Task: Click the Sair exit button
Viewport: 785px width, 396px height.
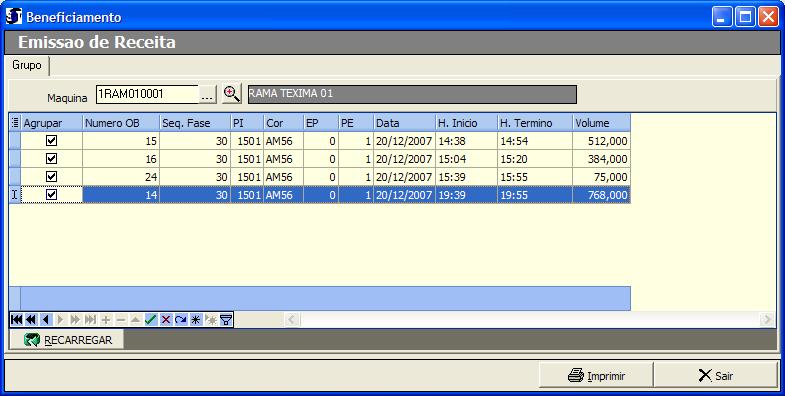Action: tap(715, 375)
